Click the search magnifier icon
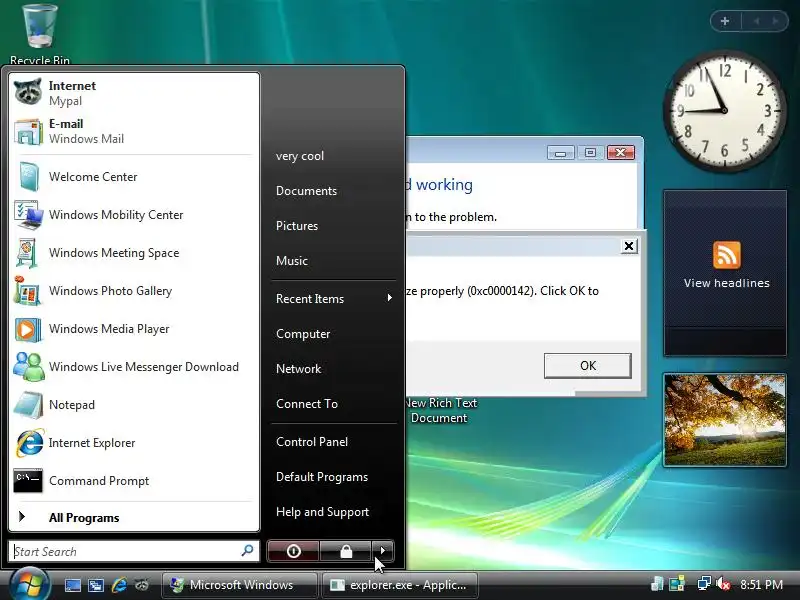Image resolution: width=800 pixels, height=600 pixels. [247, 551]
